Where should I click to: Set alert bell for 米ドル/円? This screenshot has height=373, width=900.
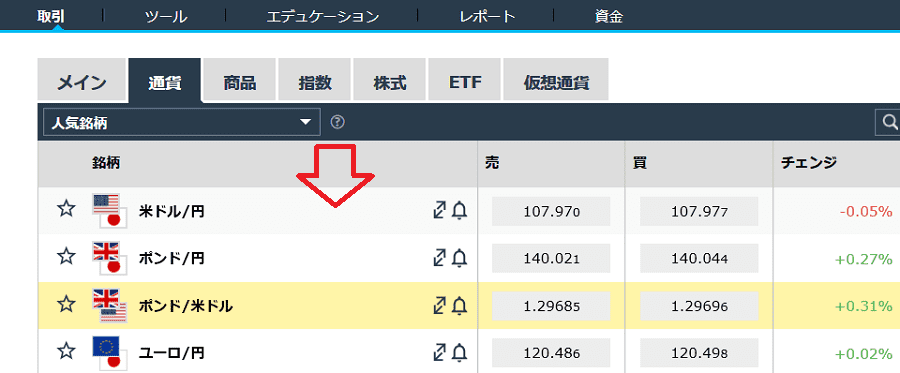coord(459,211)
